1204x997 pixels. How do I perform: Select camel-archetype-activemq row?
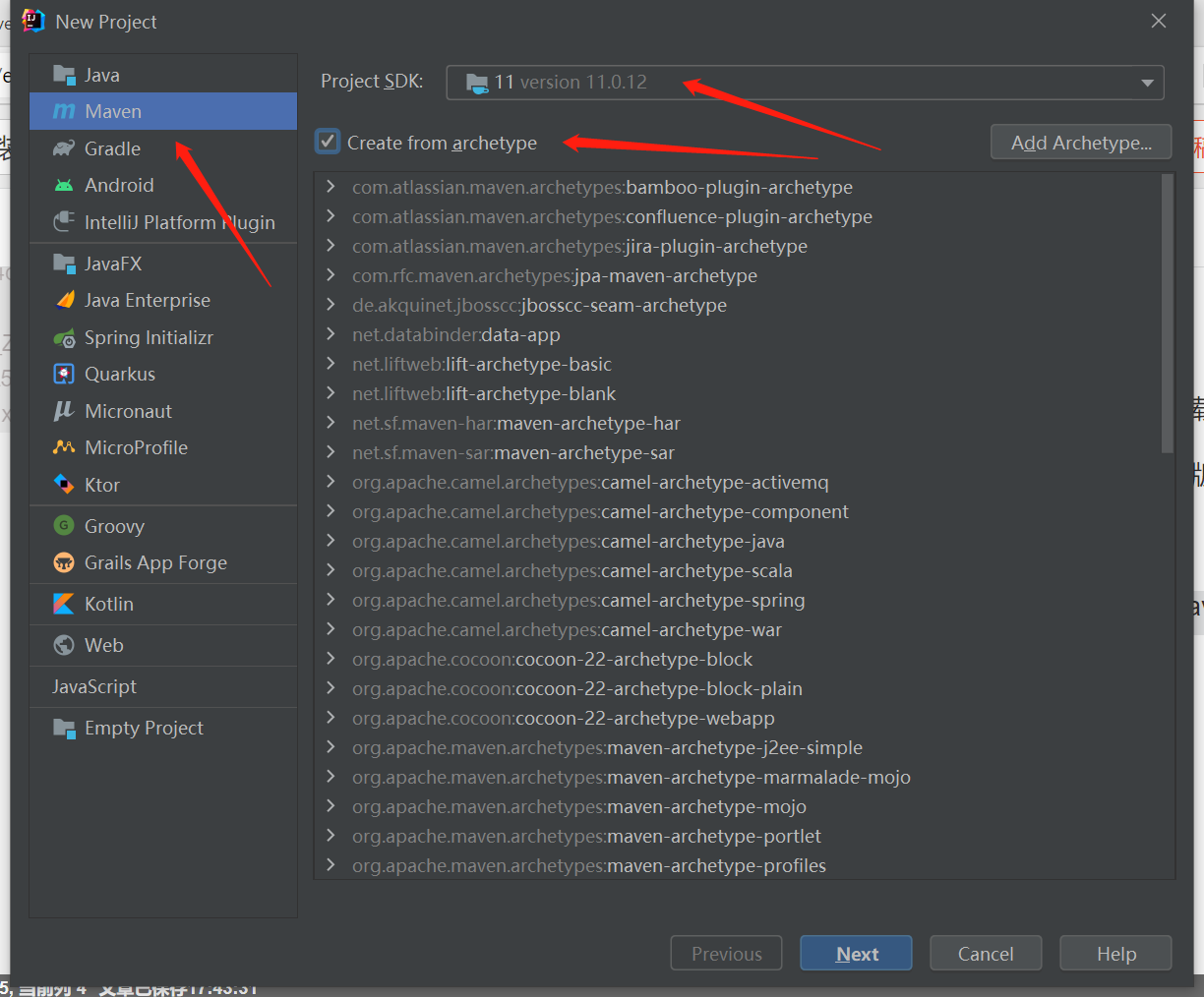click(x=738, y=482)
